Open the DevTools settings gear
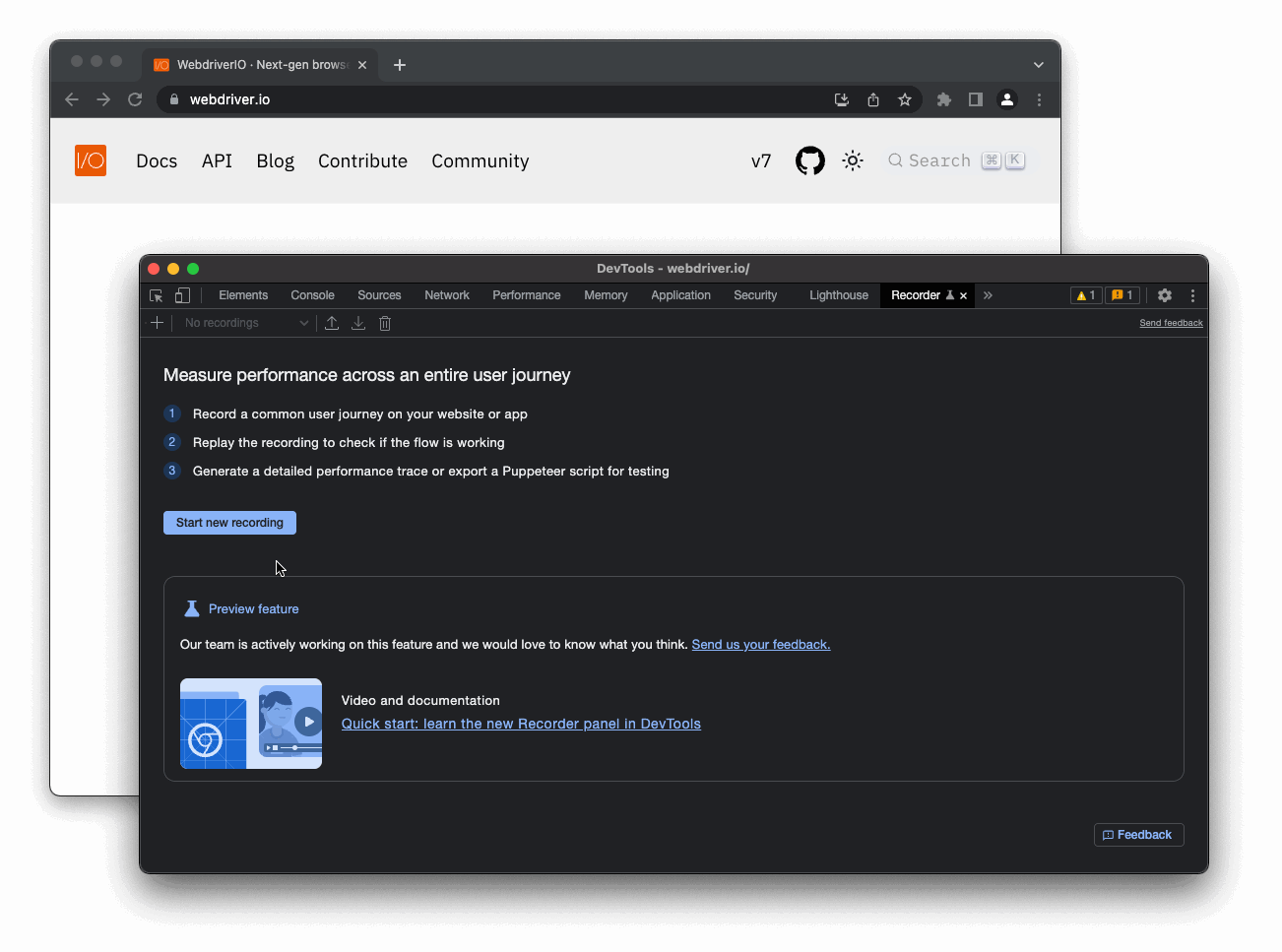 pos(1165,295)
